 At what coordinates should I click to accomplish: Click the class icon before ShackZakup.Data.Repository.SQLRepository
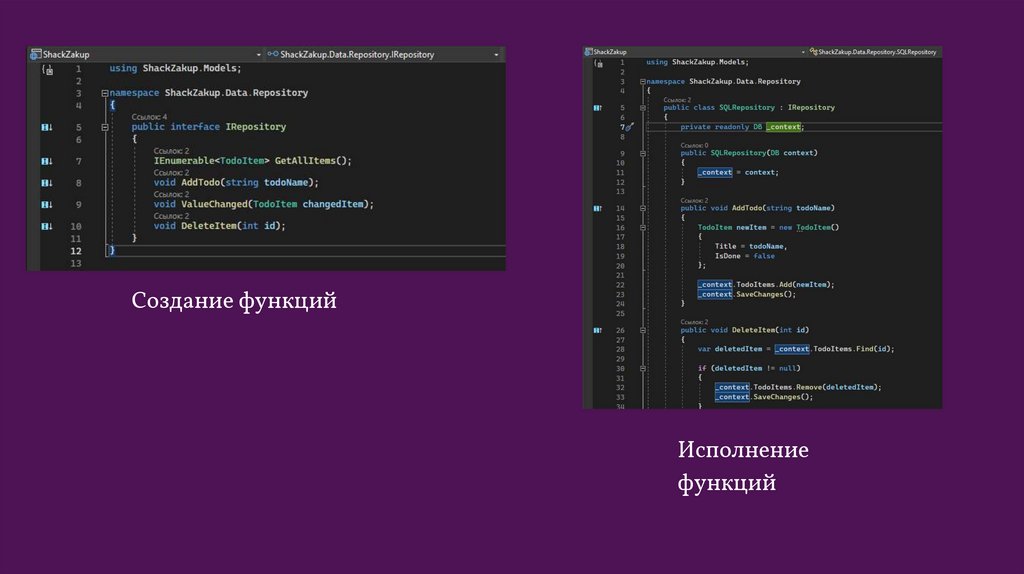pyautogui.click(x=814, y=52)
